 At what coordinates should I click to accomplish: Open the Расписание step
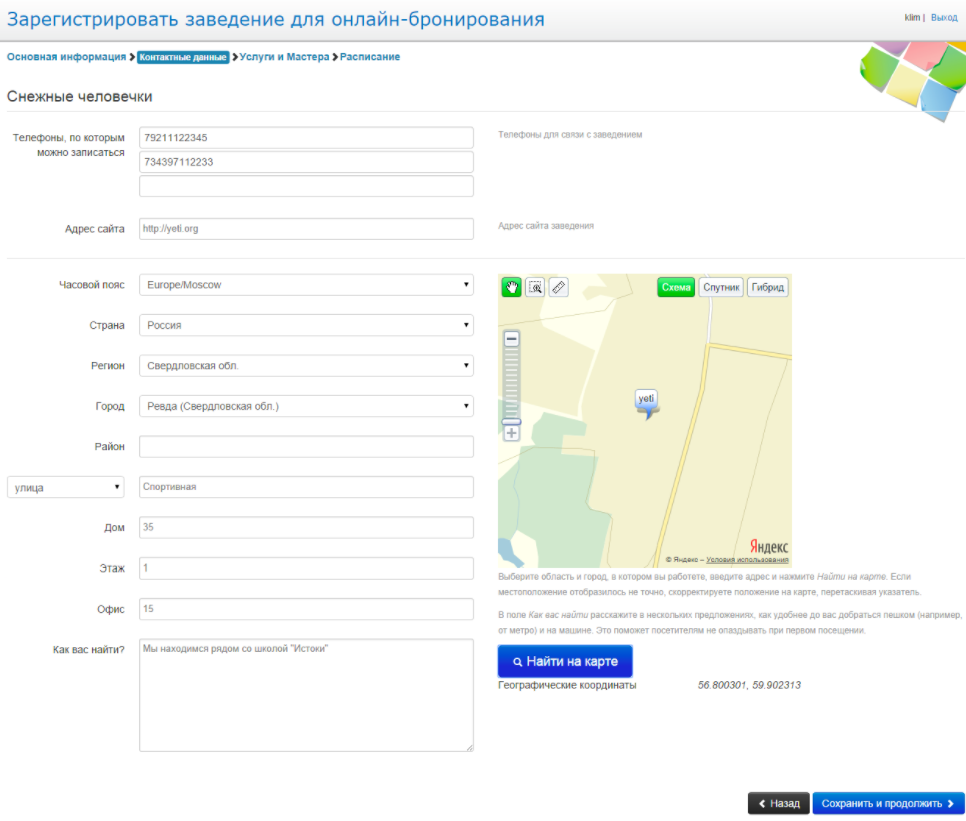coord(370,57)
